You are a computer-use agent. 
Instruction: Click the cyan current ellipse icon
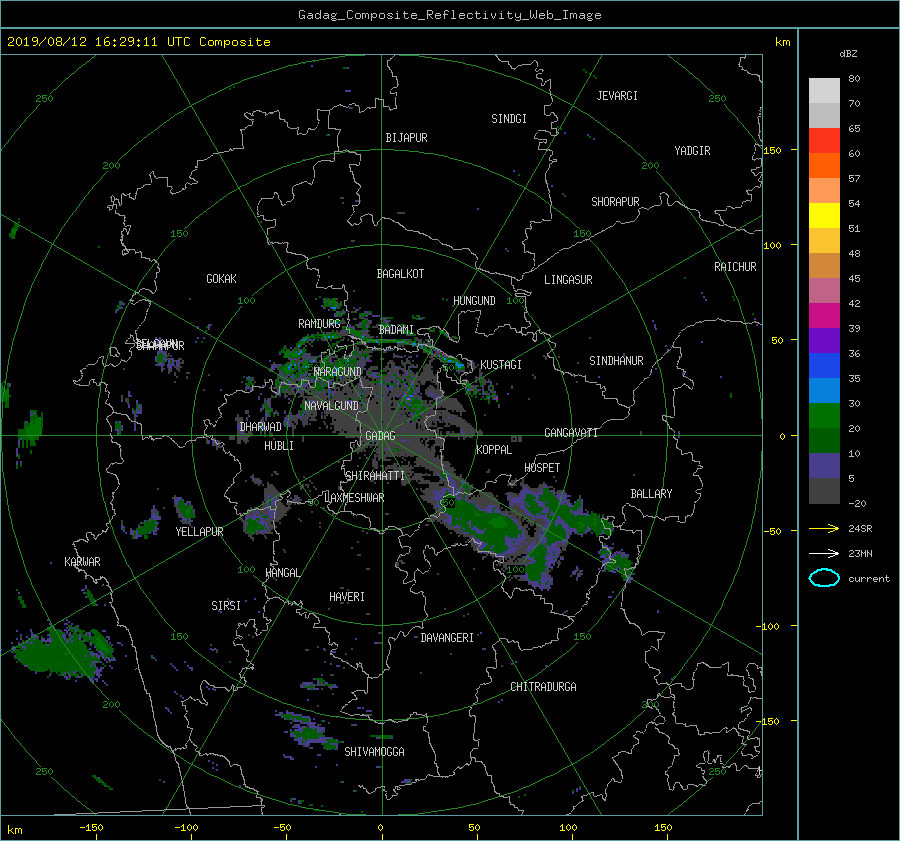click(x=824, y=578)
